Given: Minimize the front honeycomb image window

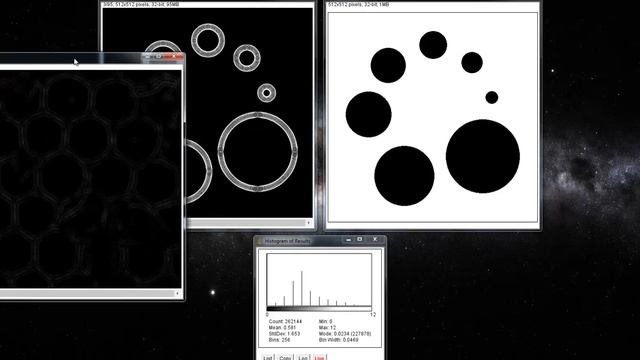Looking at the screenshot, I should [x=148, y=56].
